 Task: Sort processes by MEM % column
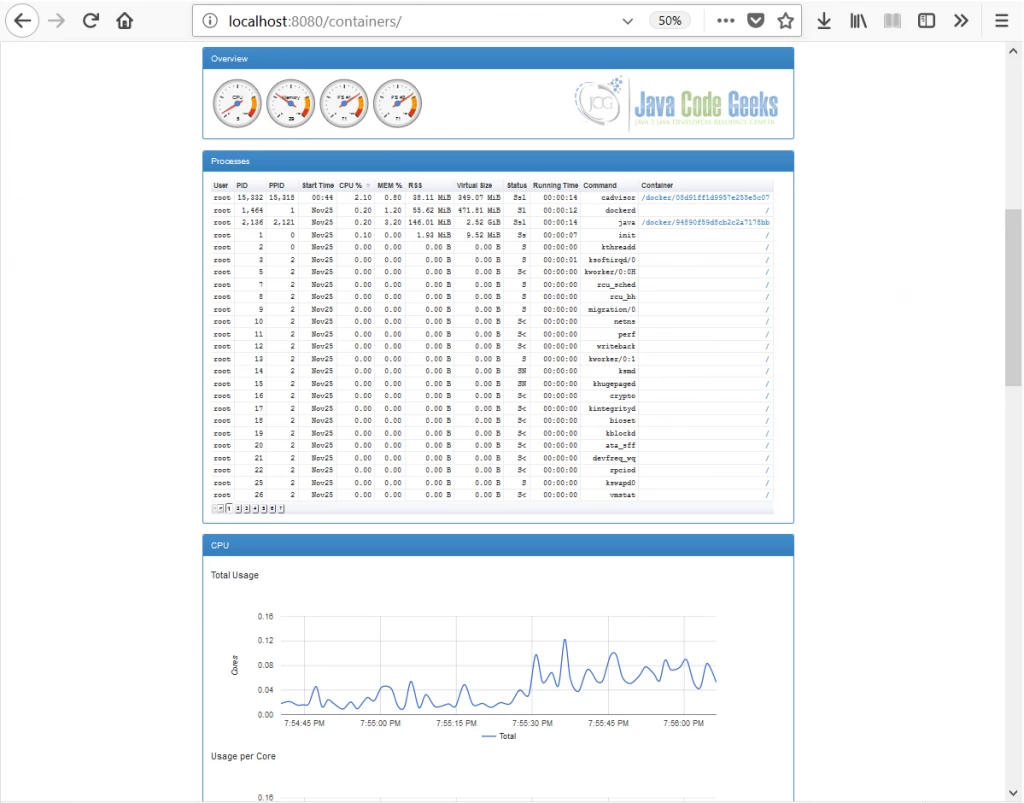click(389, 185)
